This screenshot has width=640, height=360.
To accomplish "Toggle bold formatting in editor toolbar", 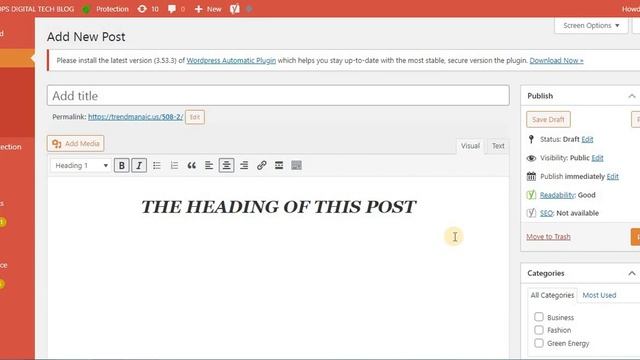I will tap(122, 165).
